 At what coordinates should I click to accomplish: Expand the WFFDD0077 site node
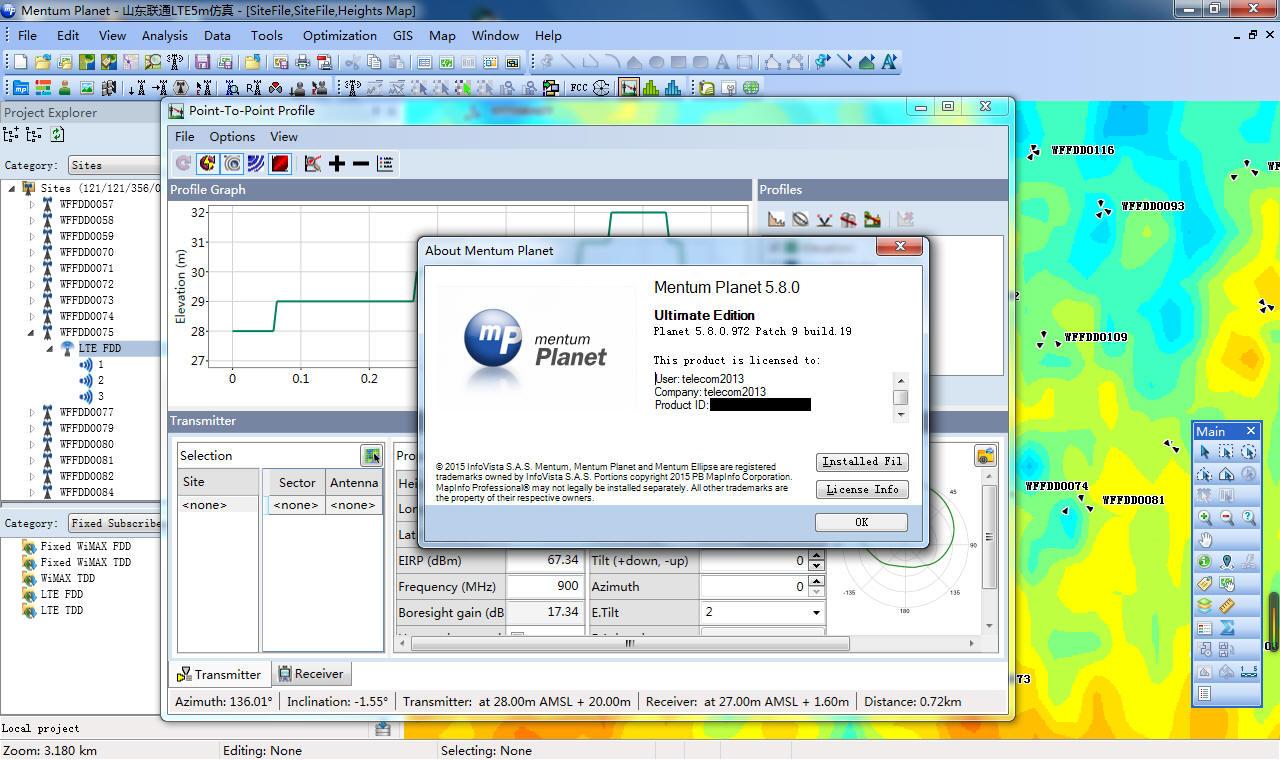pos(32,412)
